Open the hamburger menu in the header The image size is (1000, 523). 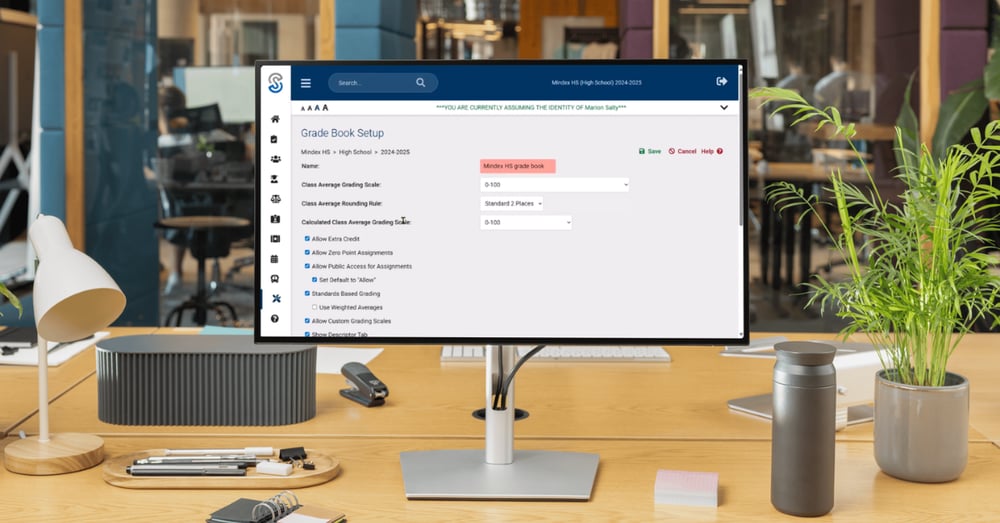[x=306, y=83]
